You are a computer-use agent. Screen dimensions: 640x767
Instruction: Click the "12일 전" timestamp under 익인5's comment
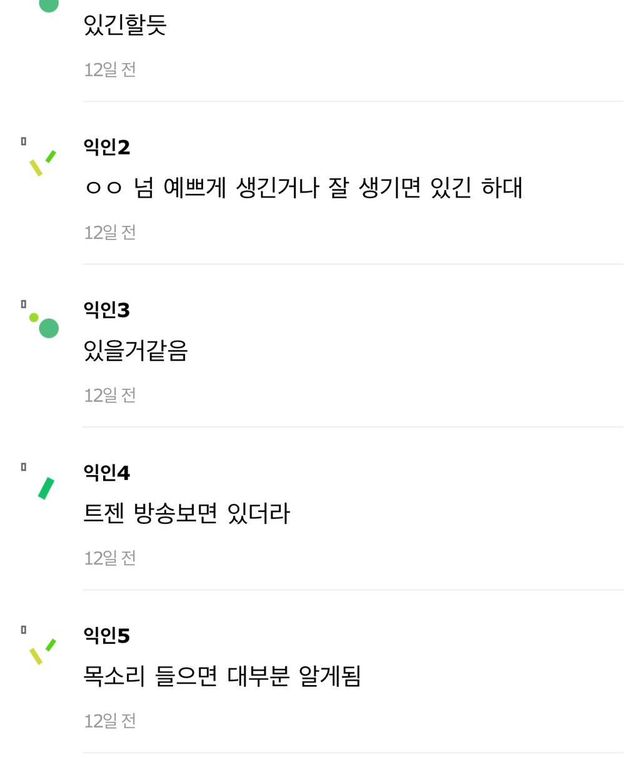(x=110, y=721)
